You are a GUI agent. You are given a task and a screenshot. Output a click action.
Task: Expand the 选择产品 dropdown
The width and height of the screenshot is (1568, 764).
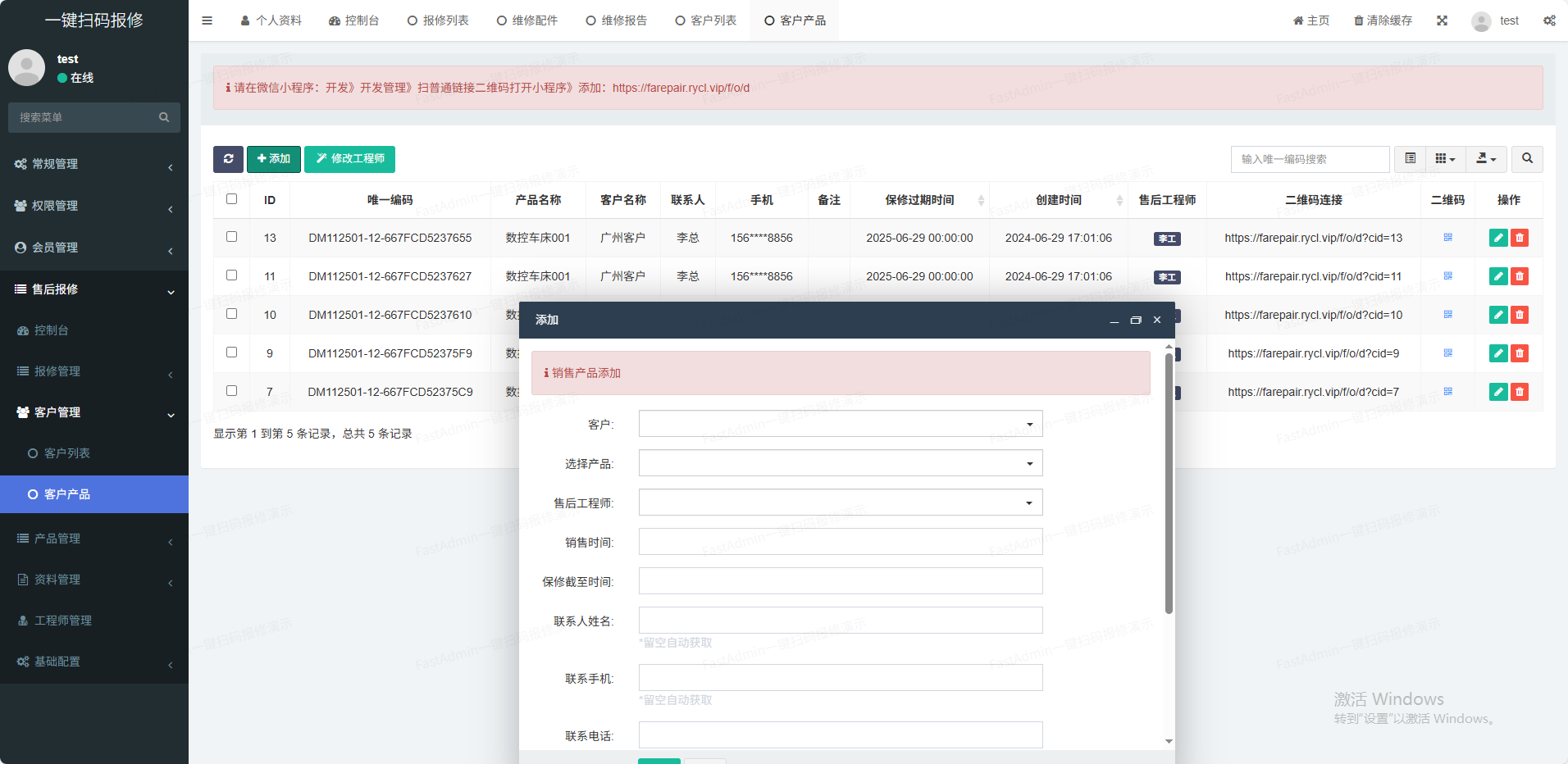tap(840, 463)
